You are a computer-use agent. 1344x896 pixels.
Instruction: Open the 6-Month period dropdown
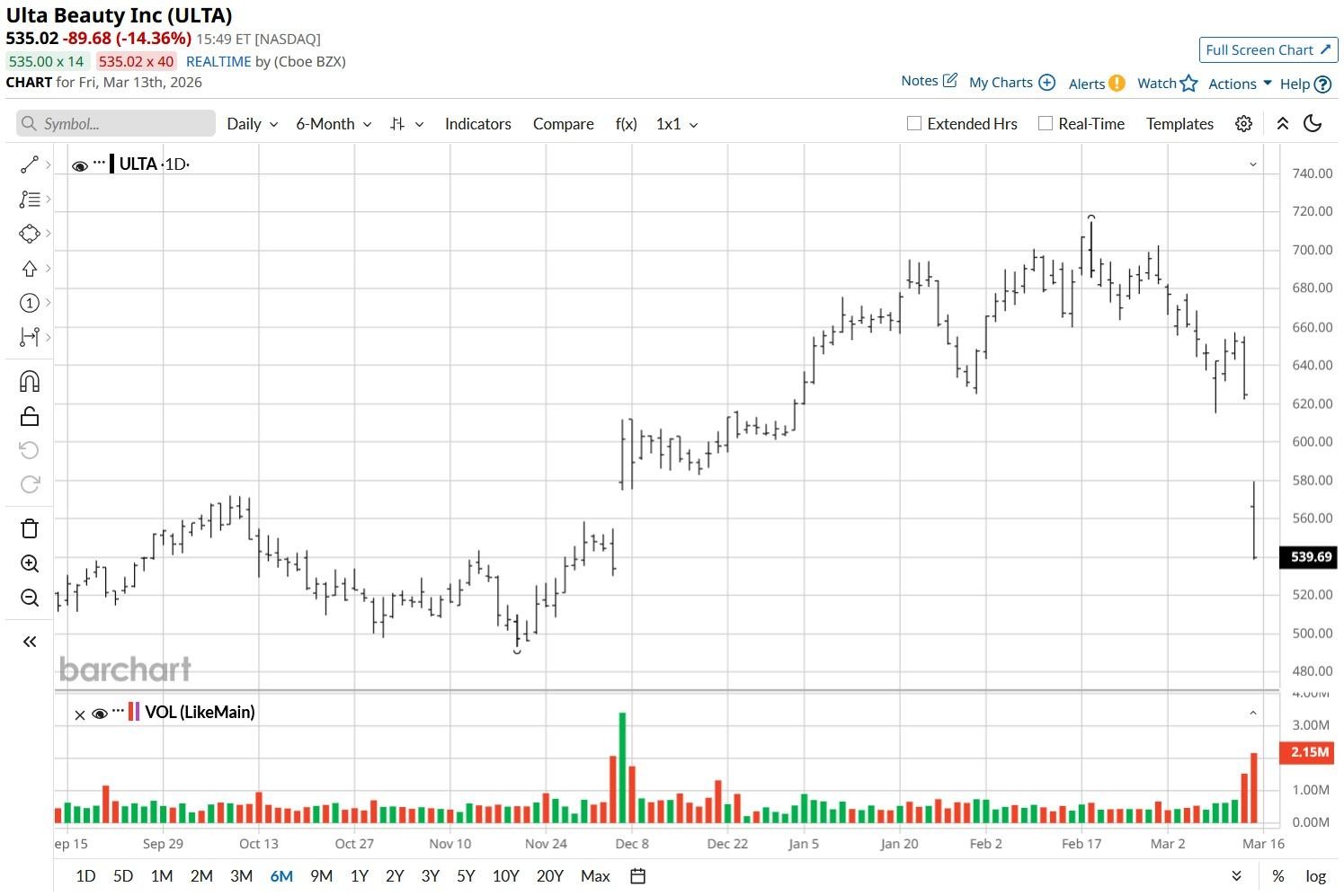pos(334,124)
